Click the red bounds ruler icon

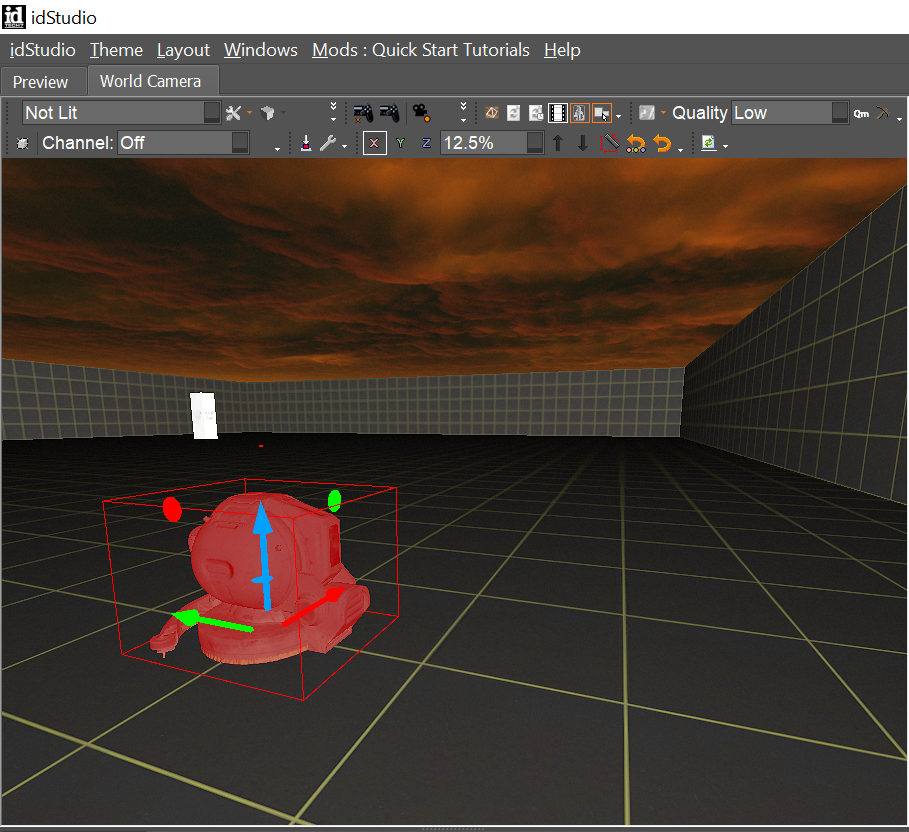610,143
